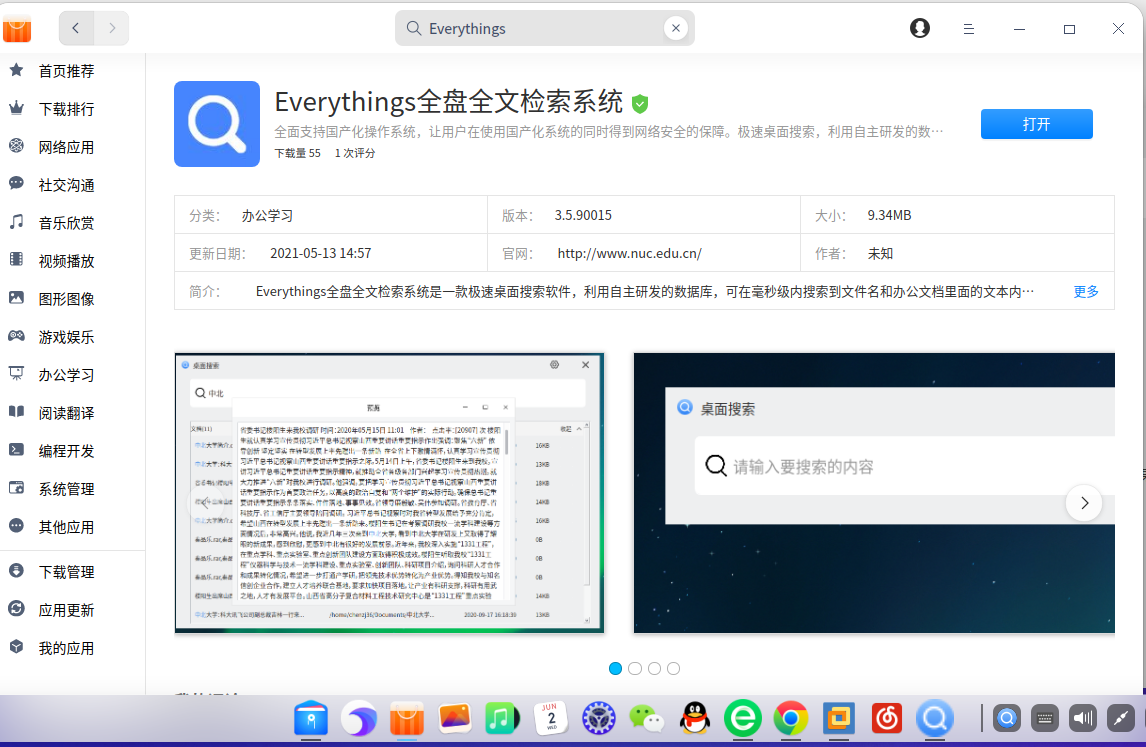
Task: Click the tray blue search icon
Action: pos(1007,718)
